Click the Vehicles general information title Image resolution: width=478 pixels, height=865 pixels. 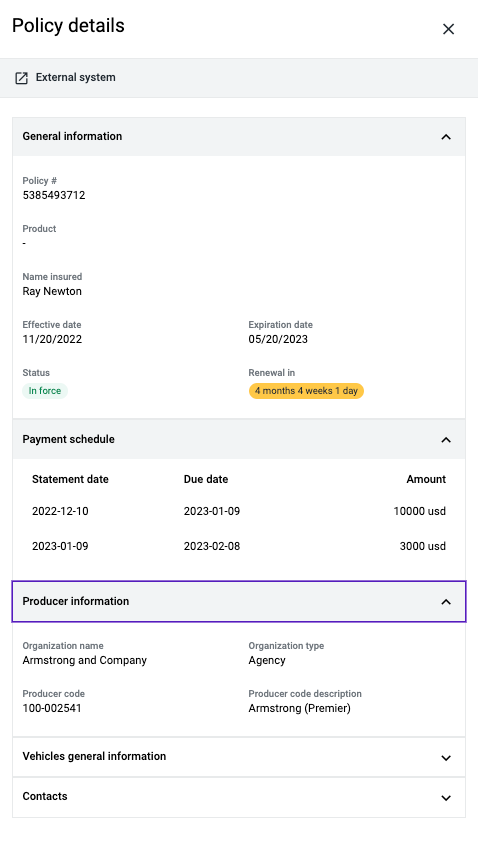point(94,756)
